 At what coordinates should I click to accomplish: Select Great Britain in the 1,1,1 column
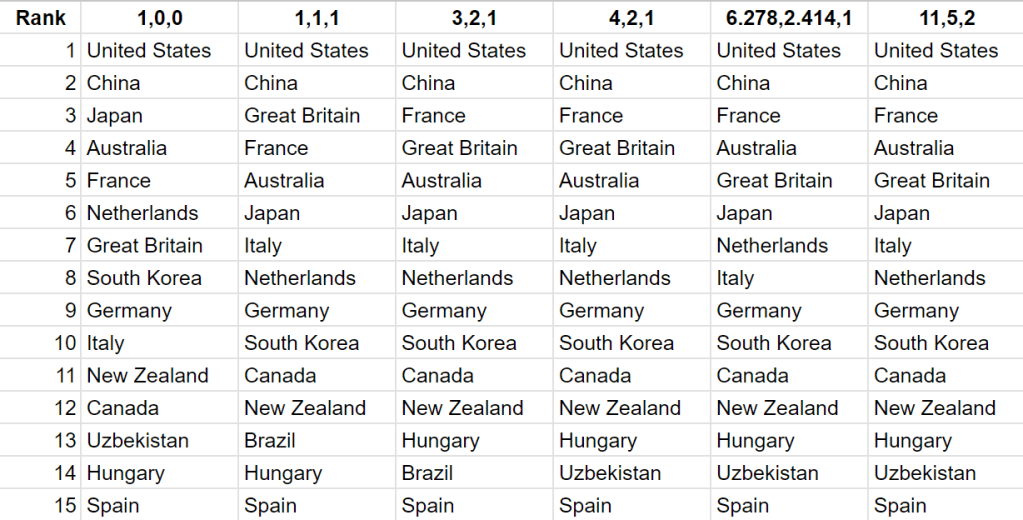[x=302, y=116]
